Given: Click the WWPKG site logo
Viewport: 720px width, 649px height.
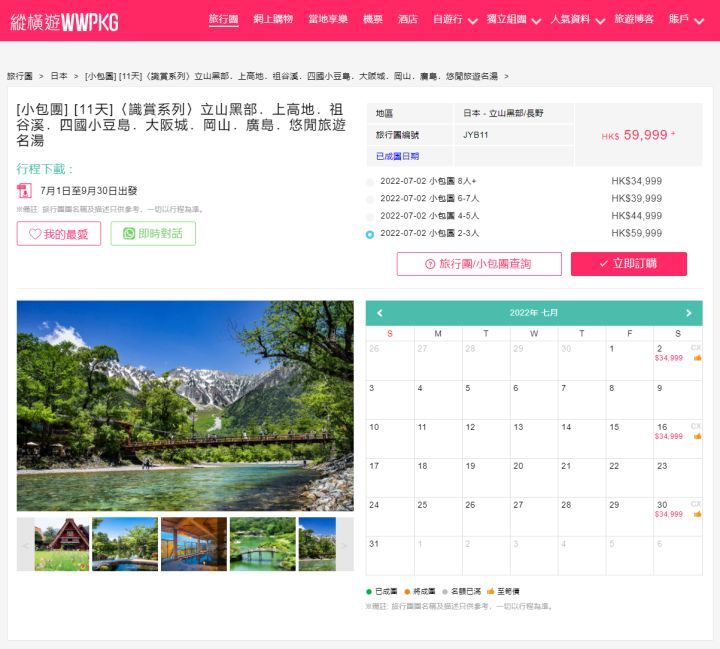Looking at the screenshot, I should click(64, 22).
